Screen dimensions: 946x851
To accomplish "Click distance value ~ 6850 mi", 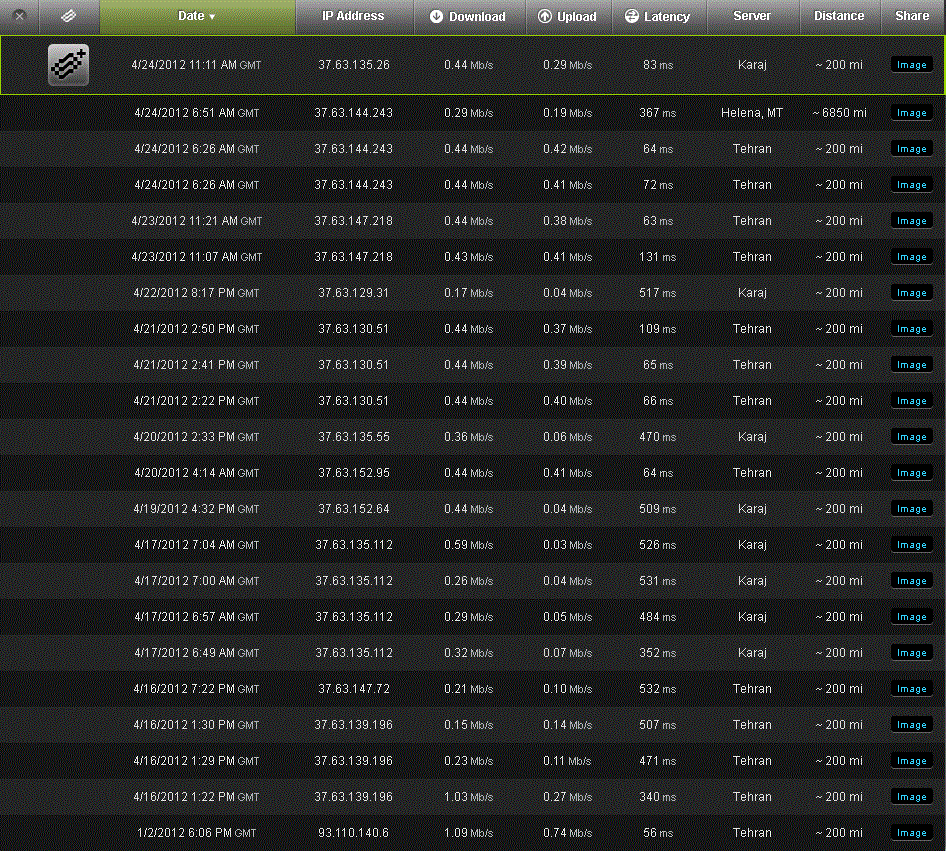I will (839, 113).
